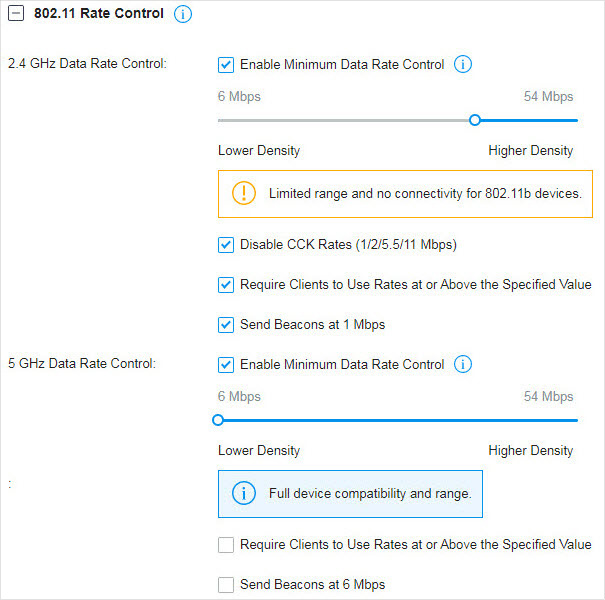Click the 802.11 Rate Control heading text

(99, 14)
